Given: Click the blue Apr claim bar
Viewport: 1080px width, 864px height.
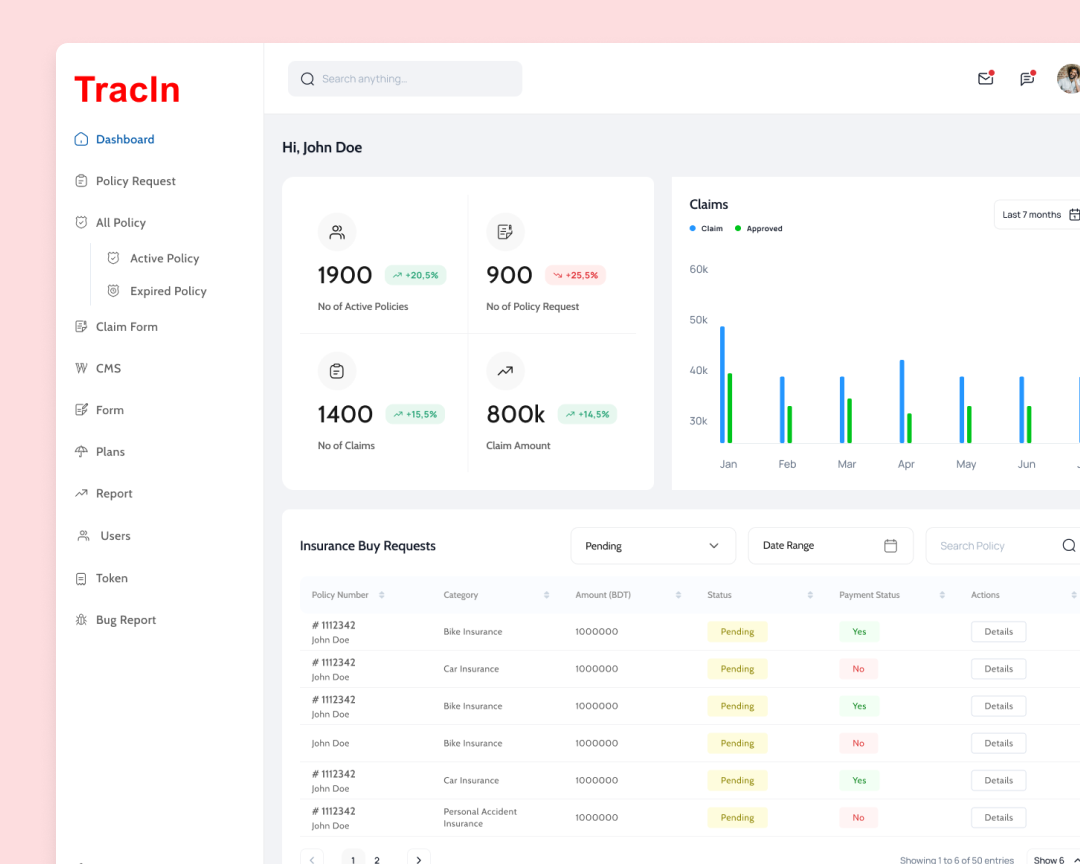Looking at the screenshot, I should click(902, 401).
